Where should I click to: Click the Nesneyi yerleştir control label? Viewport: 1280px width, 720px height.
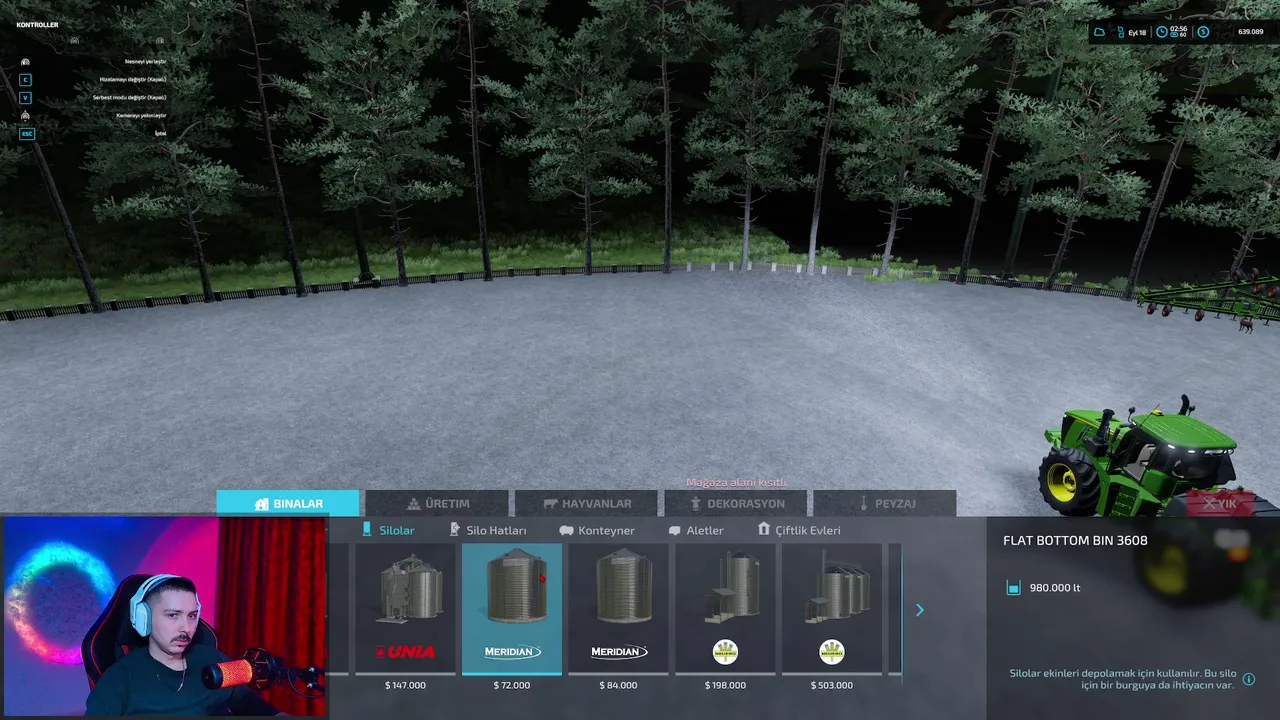point(145,61)
